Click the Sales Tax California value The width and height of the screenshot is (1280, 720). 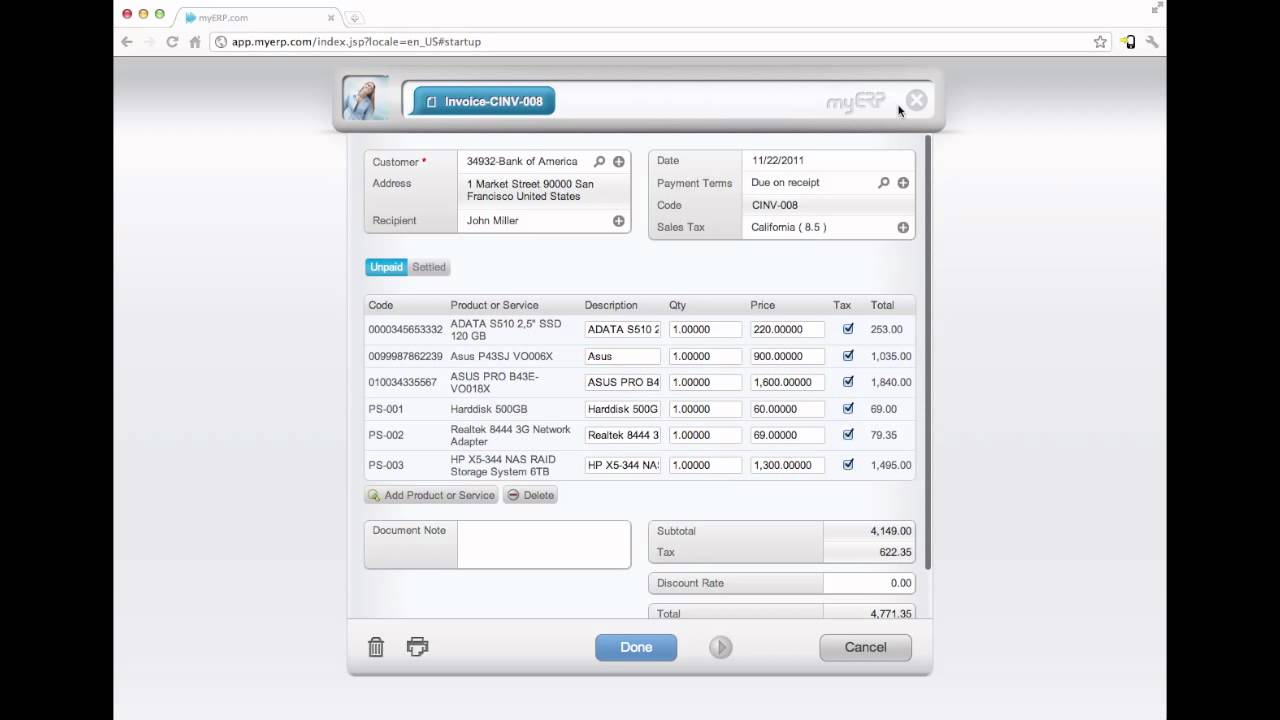coord(788,228)
